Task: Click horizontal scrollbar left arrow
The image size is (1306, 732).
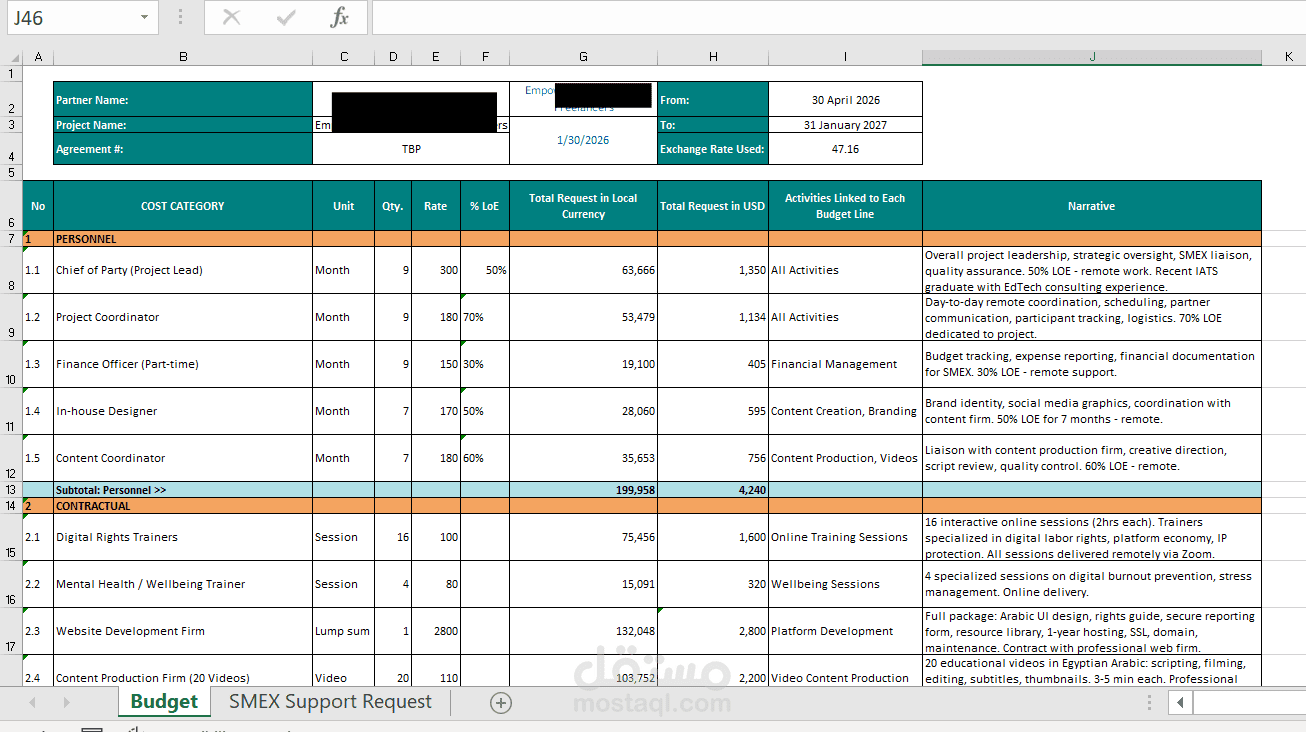Action: pyautogui.click(x=1181, y=703)
